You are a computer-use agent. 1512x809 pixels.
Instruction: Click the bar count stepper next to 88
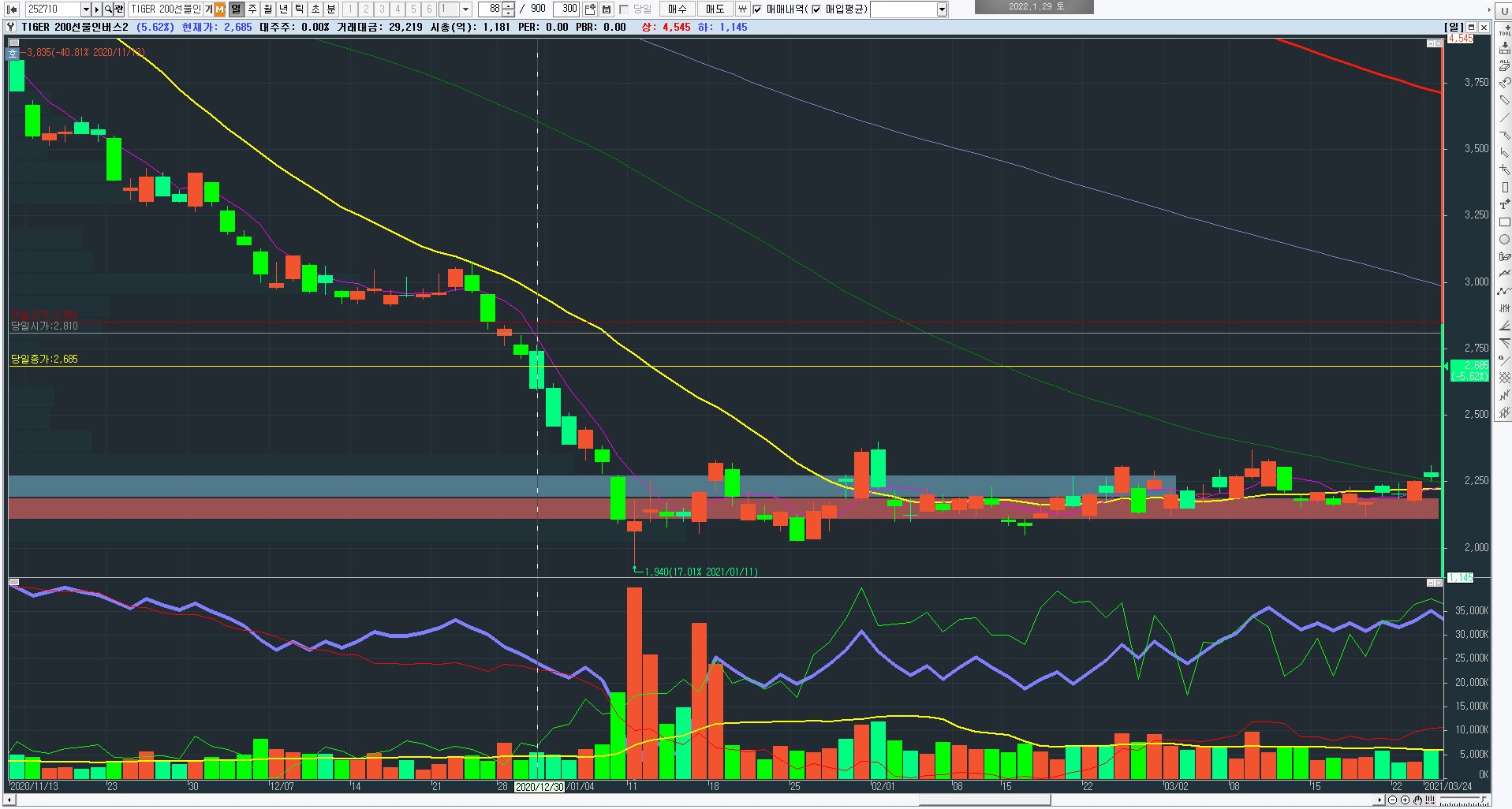point(510,9)
